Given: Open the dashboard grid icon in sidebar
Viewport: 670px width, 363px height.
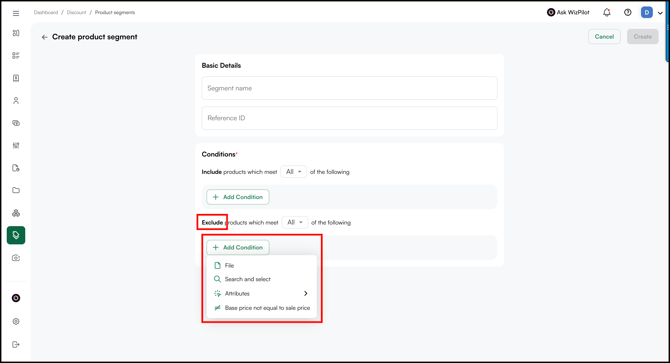Looking at the screenshot, I should [16, 33].
